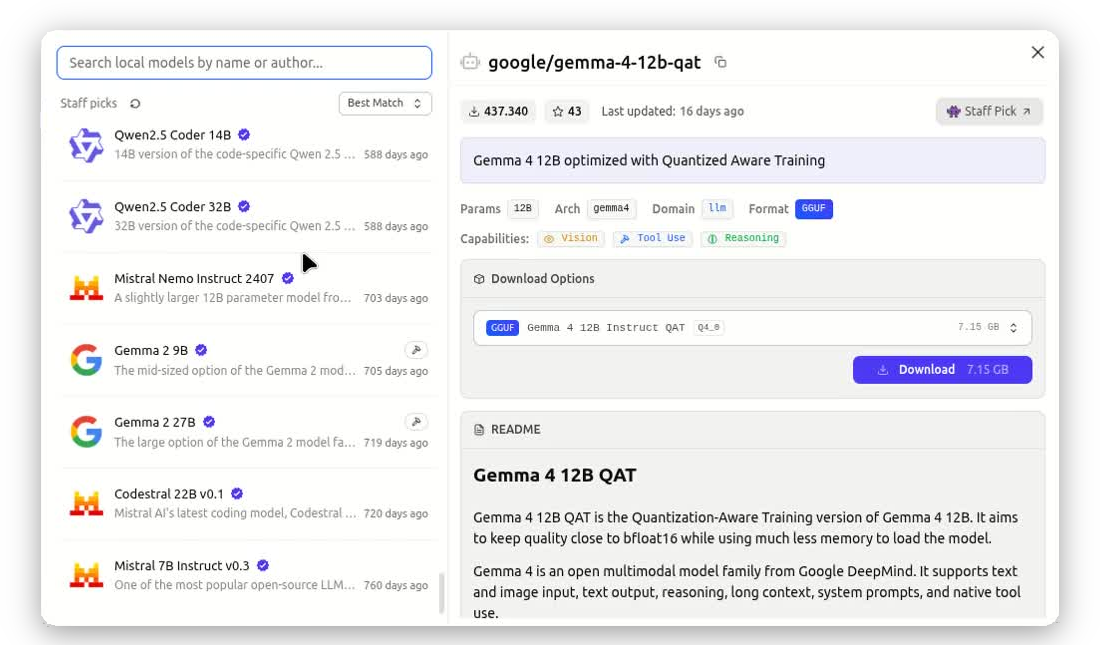Click the model list scrollbar
The height and width of the screenshot is (645, 1100).
tap(442, 593)
